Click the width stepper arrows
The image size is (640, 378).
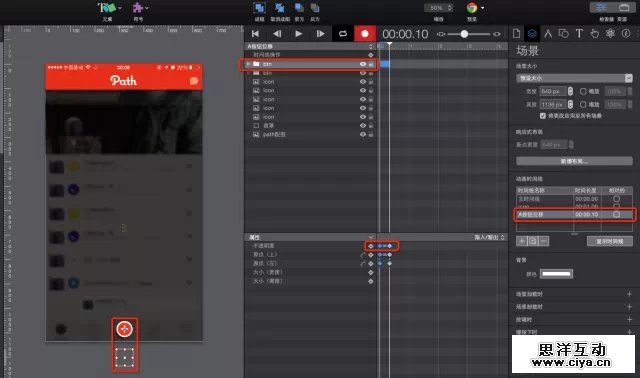point(570,91)
